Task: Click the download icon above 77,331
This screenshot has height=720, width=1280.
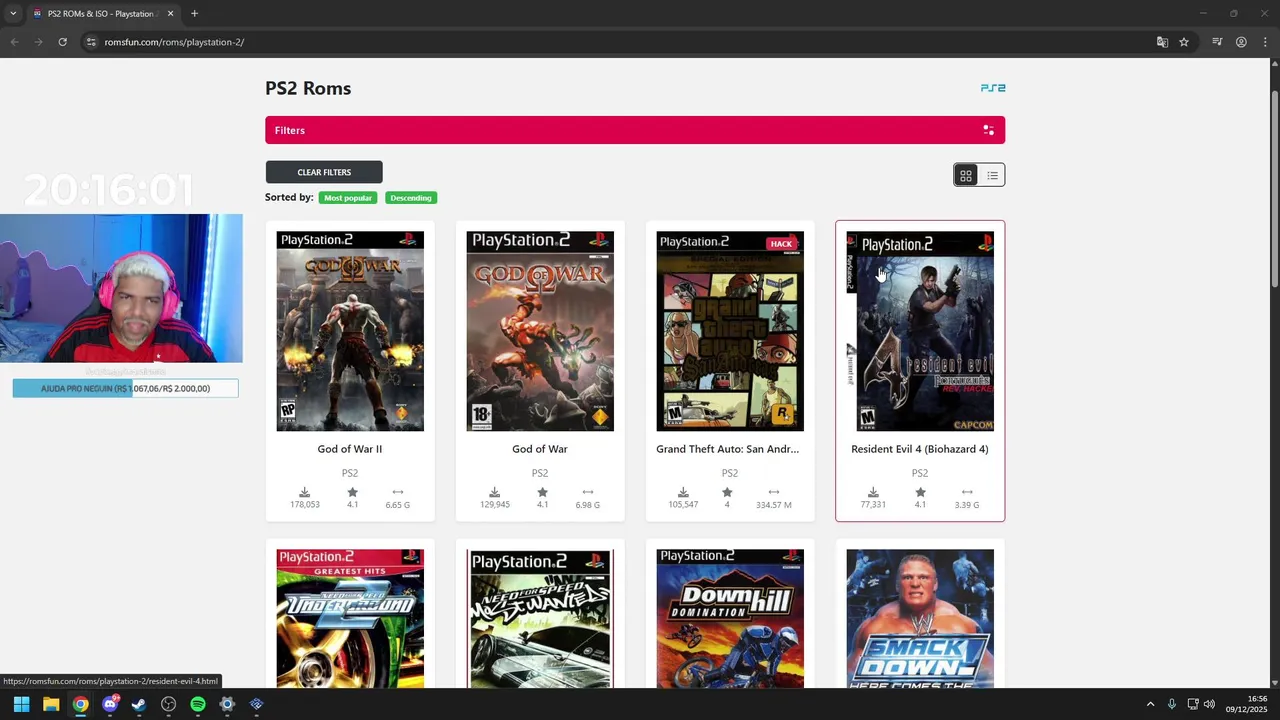Action: pyautogui.click(x=873, y=492)
